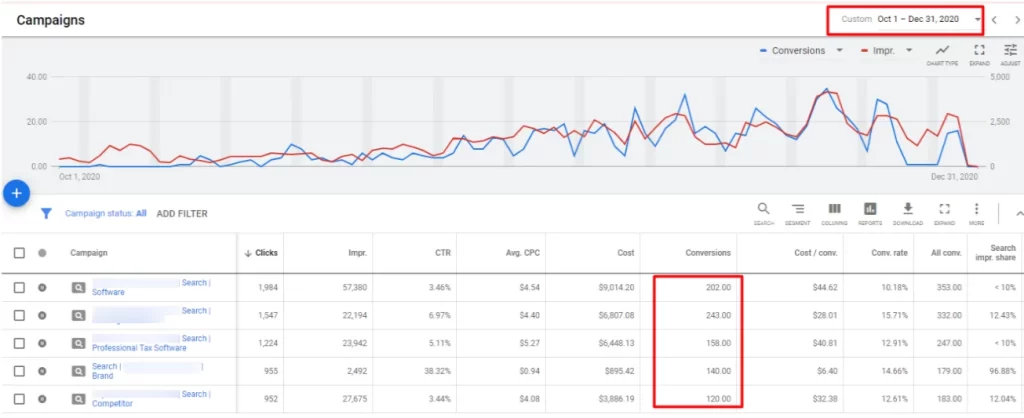Open the custom date range dropdown
This screenshot has height=418, width=1024.
[977, 19]
